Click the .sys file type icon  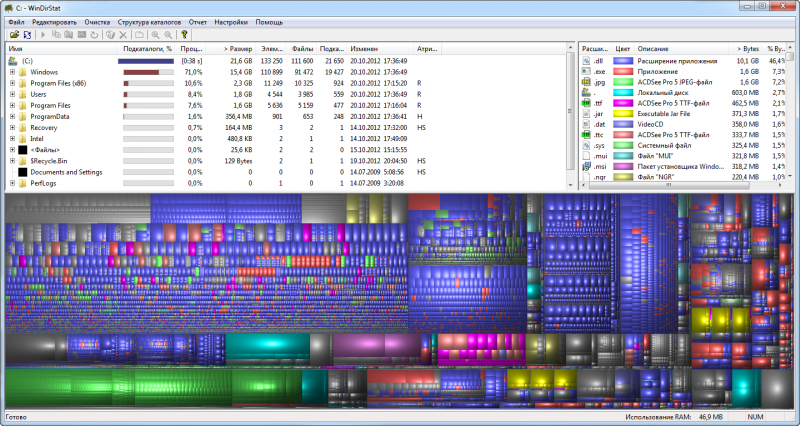[x=586, y=145]
